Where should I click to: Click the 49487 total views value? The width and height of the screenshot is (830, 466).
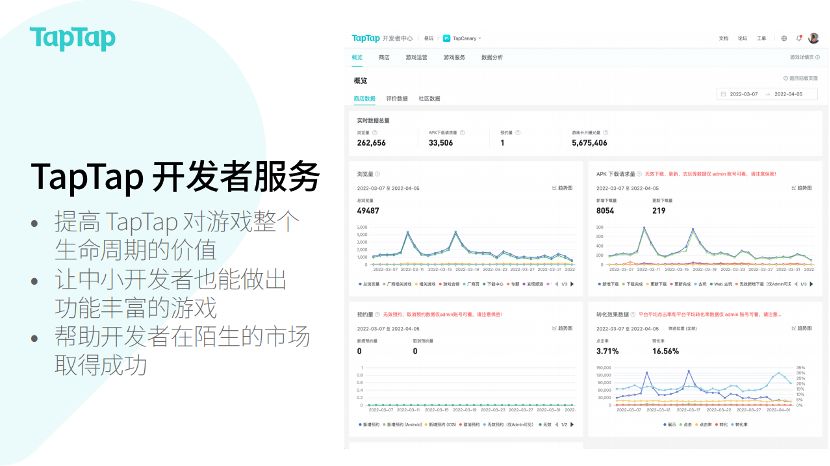click(x=368, y=211)
